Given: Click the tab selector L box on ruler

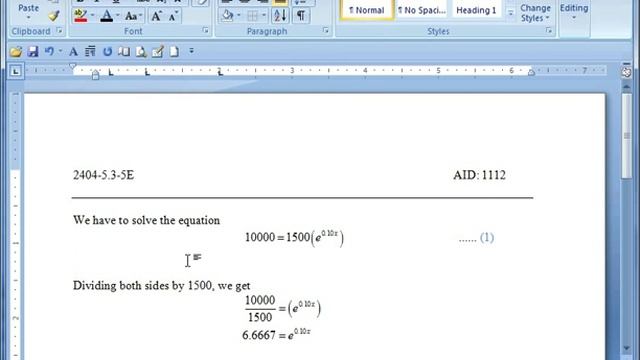Looking at the screenshot, I should (x=16, y=71).
